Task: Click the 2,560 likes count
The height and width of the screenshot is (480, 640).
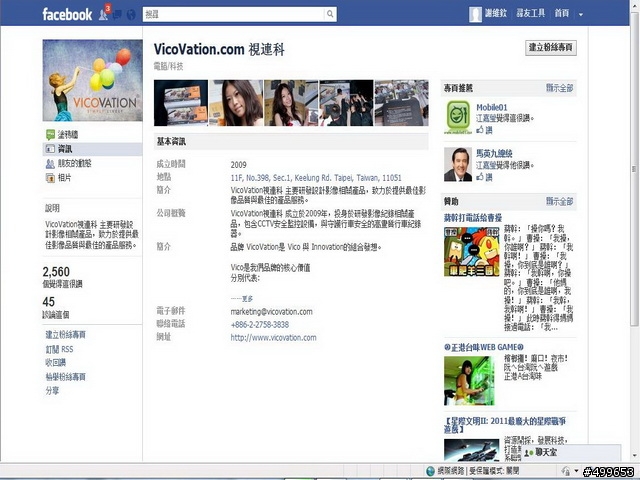Action: (56, 272)
